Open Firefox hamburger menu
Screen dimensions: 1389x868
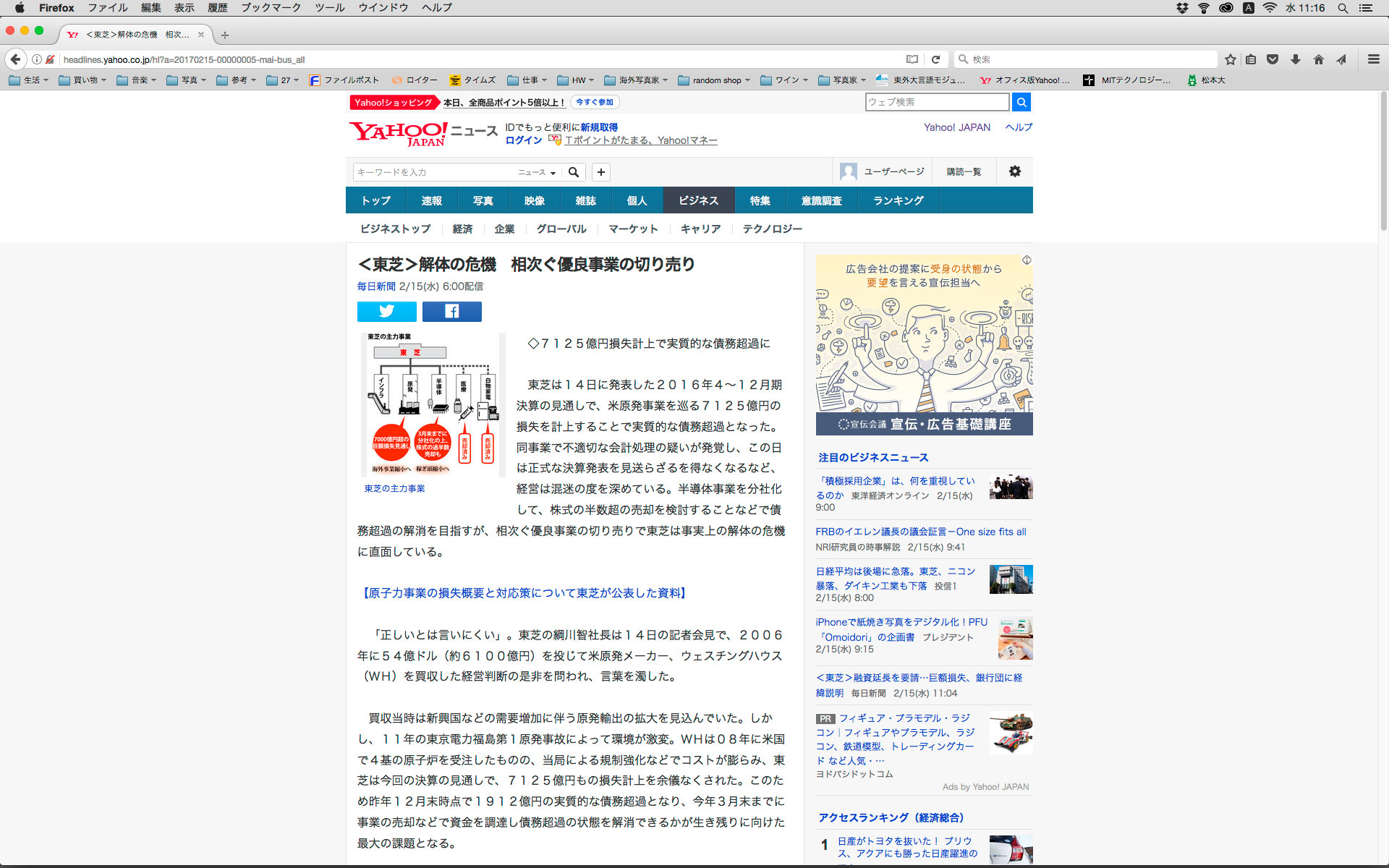pyautogui.click(x=1373, y=59)
